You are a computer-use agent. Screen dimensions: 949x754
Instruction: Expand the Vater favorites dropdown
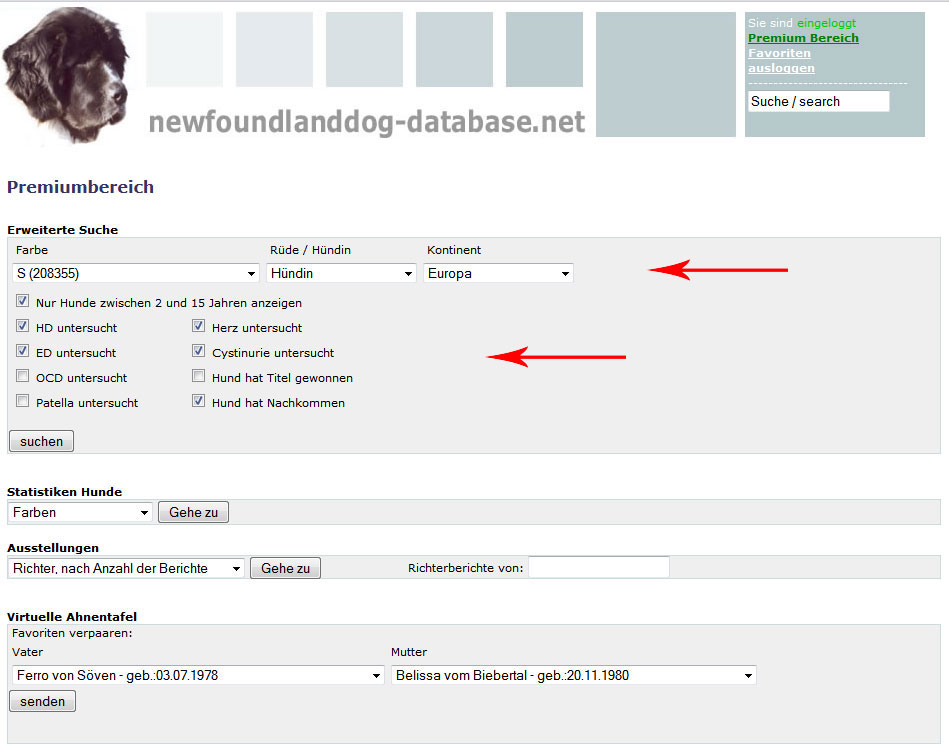198,675
